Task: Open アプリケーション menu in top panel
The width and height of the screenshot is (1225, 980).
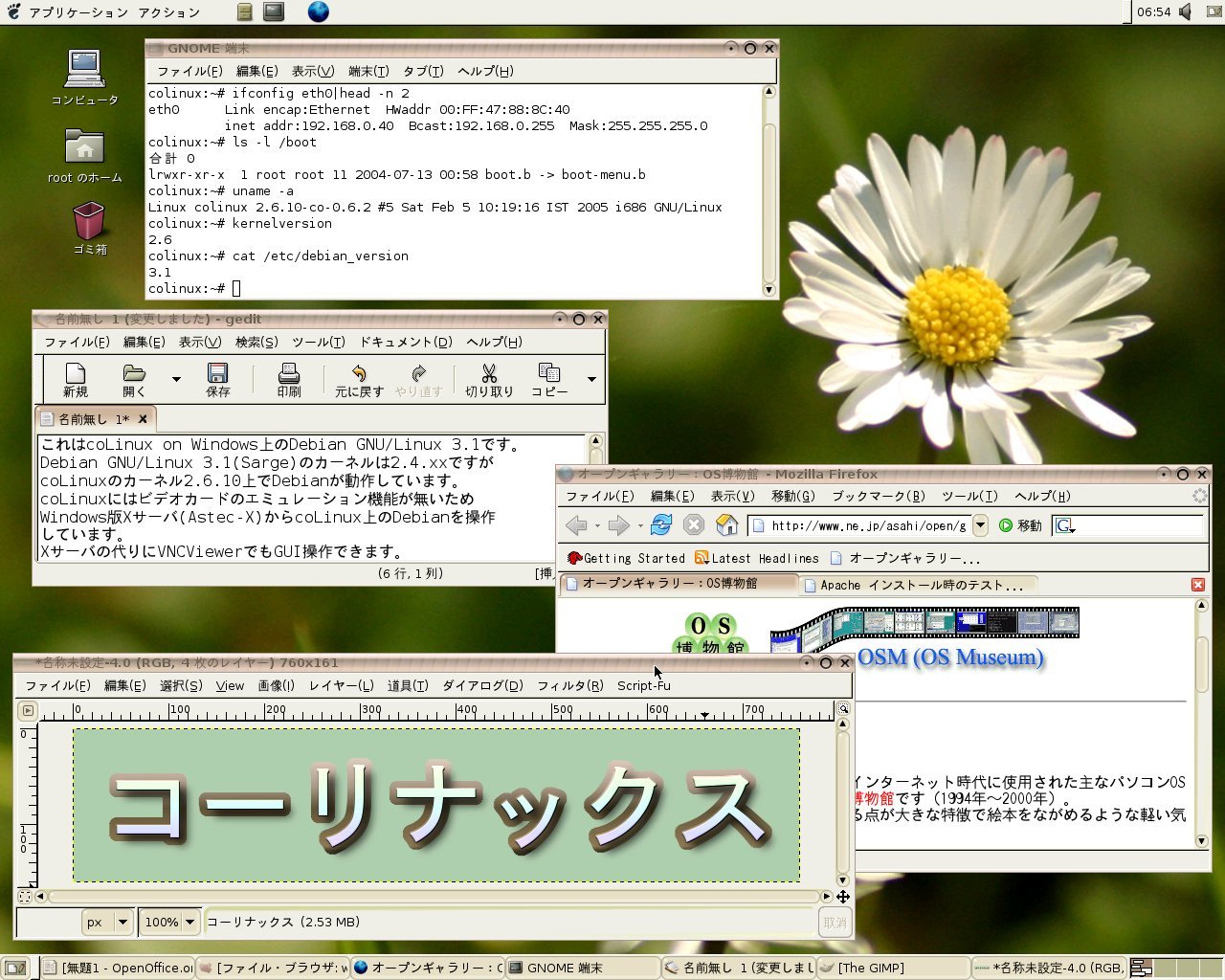Action: (x=78, y=12)
